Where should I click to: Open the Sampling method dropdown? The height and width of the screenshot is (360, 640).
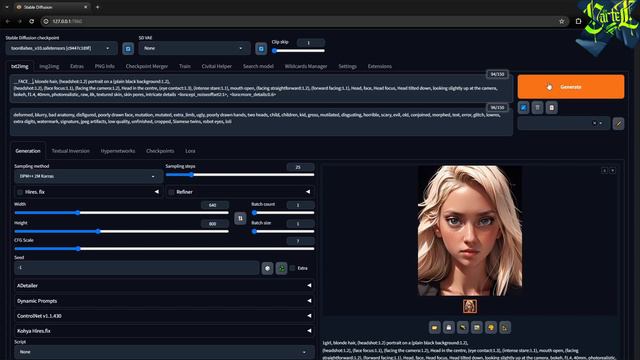88,176
